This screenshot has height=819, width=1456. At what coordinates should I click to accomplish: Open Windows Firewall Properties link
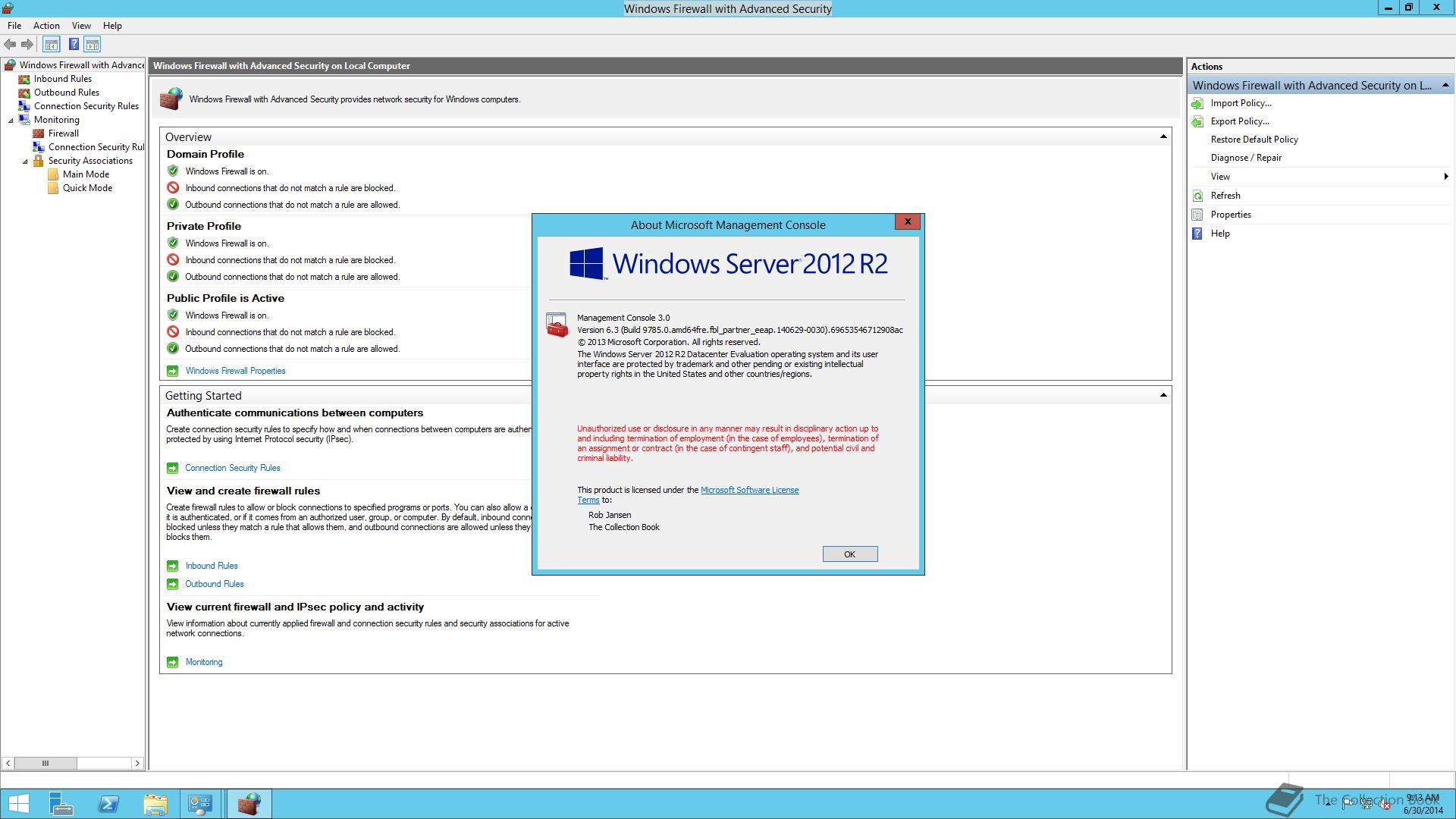pyautogui.click(x=235, y=371)
